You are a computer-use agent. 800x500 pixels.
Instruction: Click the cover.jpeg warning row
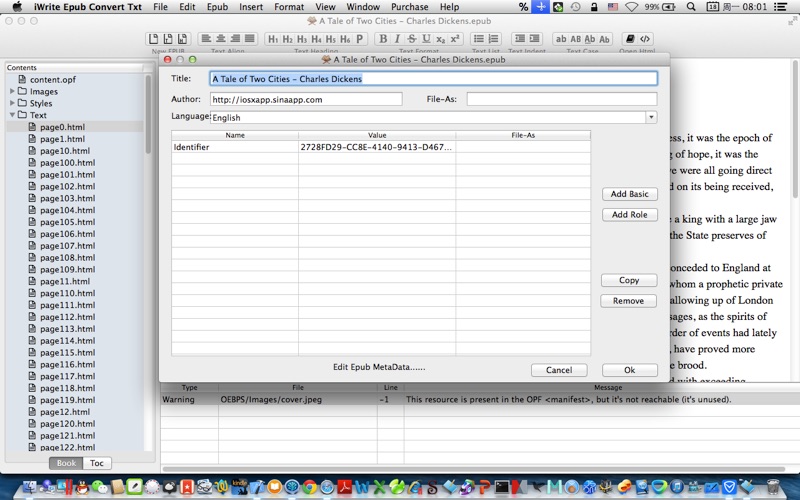tap(480, 399)
